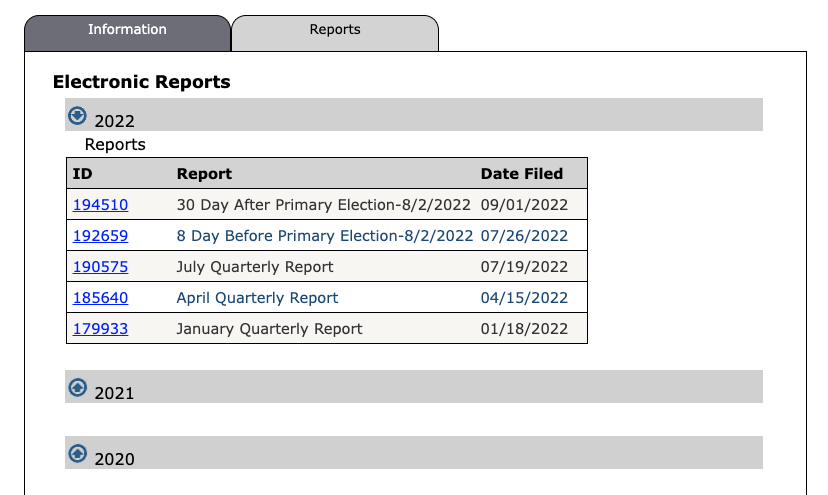Click the Date Filed column header
Image resolution: width=828 pixels, height=495 pixels.
coord(522,174)
